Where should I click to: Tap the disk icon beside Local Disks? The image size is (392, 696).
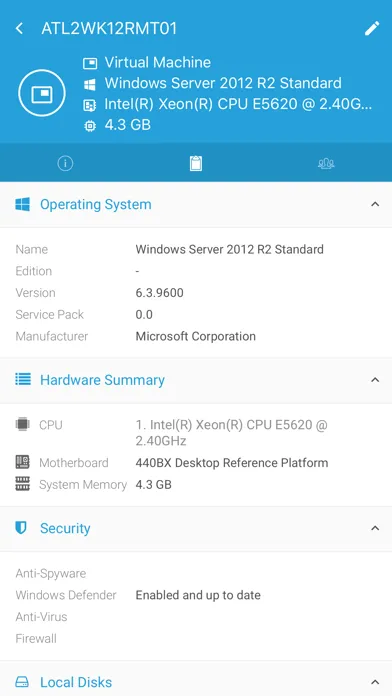22,682
